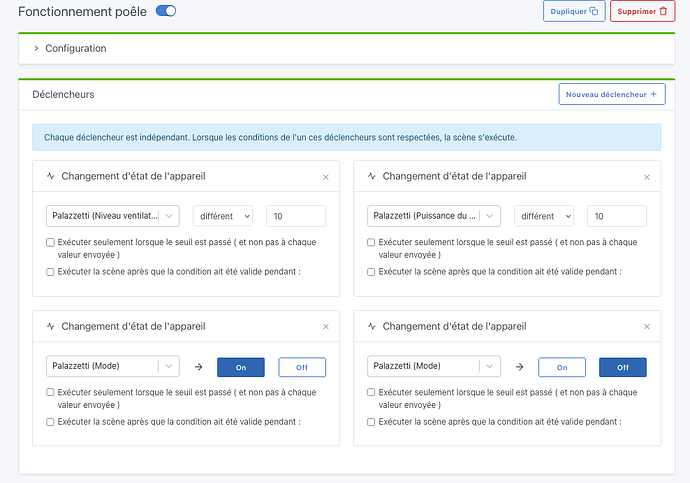
Task: Click the Dupliquer button
Action: pos(573,11)
